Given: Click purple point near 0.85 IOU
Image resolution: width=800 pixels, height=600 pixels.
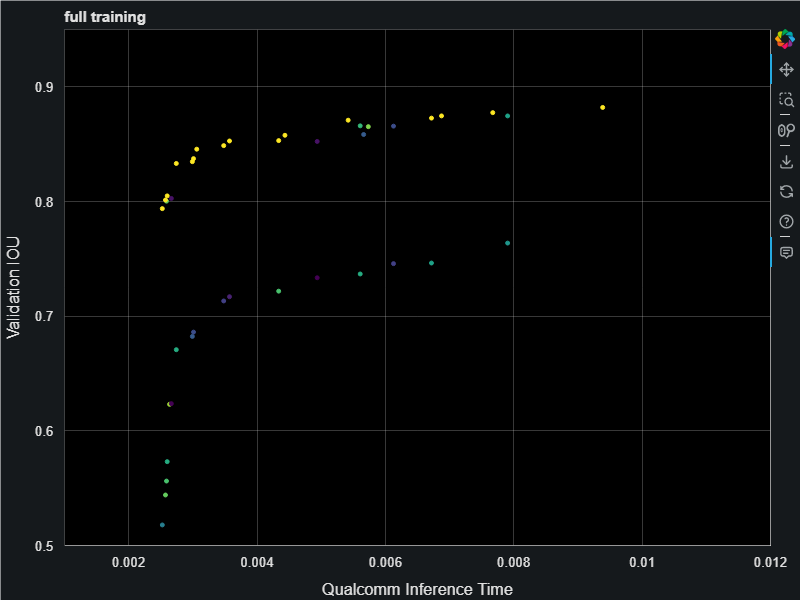Looking at the screenshot, I should coord(317,142).
